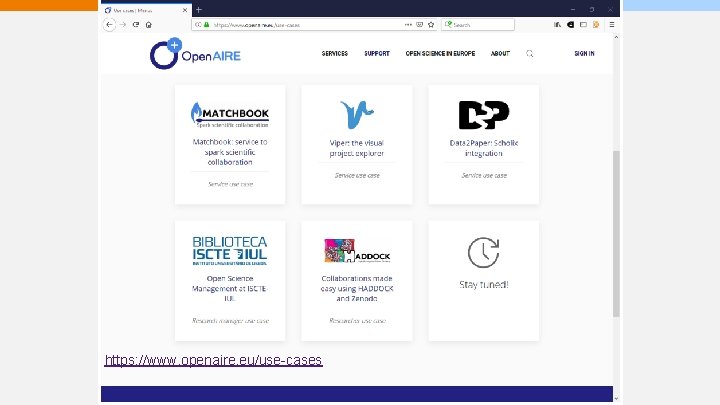Click the scrollbar up arrow

click(616, 37)
